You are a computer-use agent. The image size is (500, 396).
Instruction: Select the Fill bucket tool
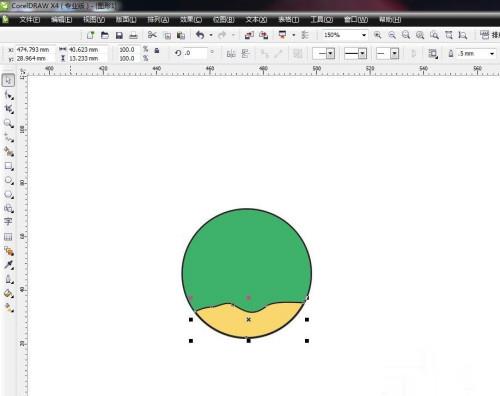[8, 293]
